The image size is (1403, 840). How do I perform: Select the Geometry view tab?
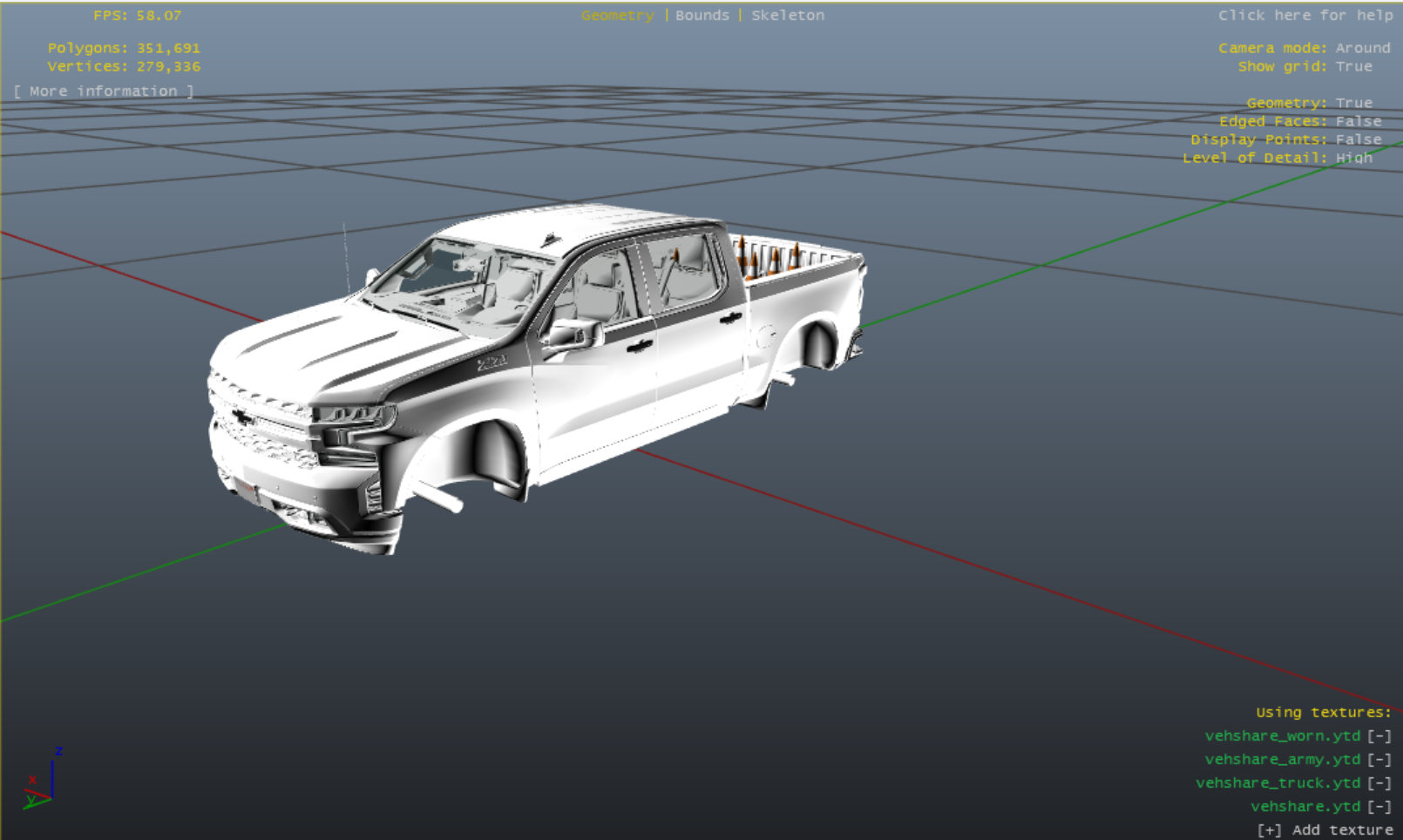coord(617,16)
